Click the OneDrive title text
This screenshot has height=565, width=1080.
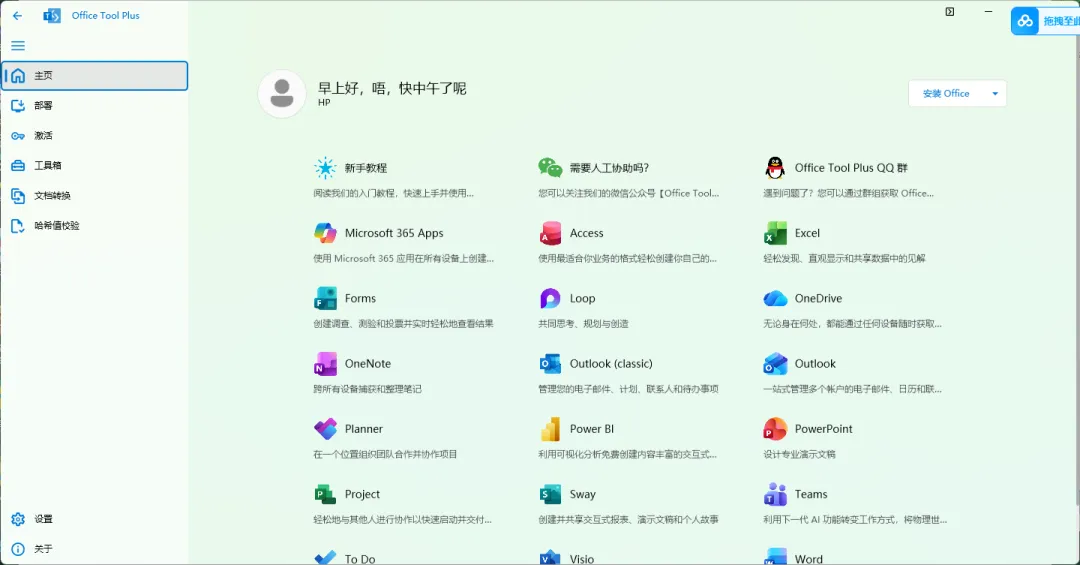tap(818, 298)
